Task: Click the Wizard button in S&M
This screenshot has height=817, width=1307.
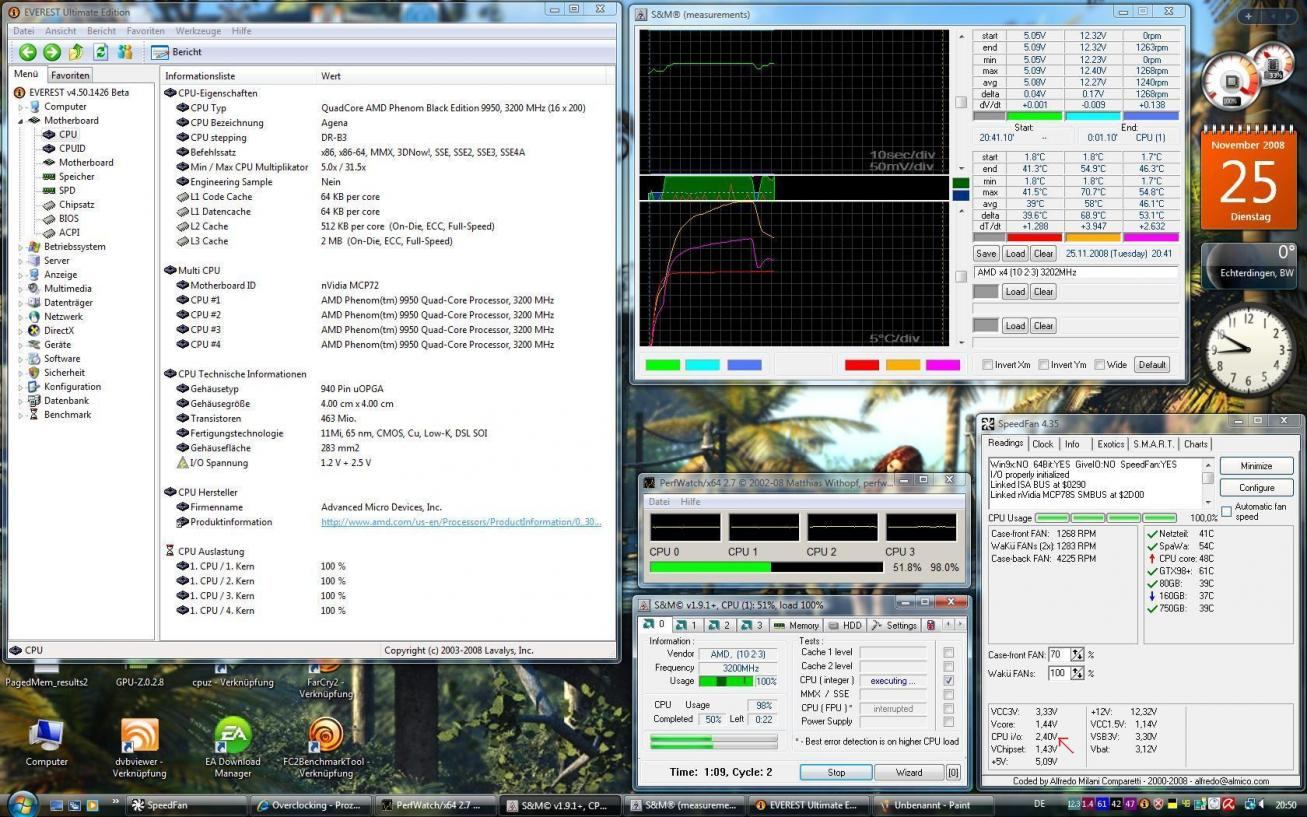Action: pyautogui.click(x=909, y=772)
